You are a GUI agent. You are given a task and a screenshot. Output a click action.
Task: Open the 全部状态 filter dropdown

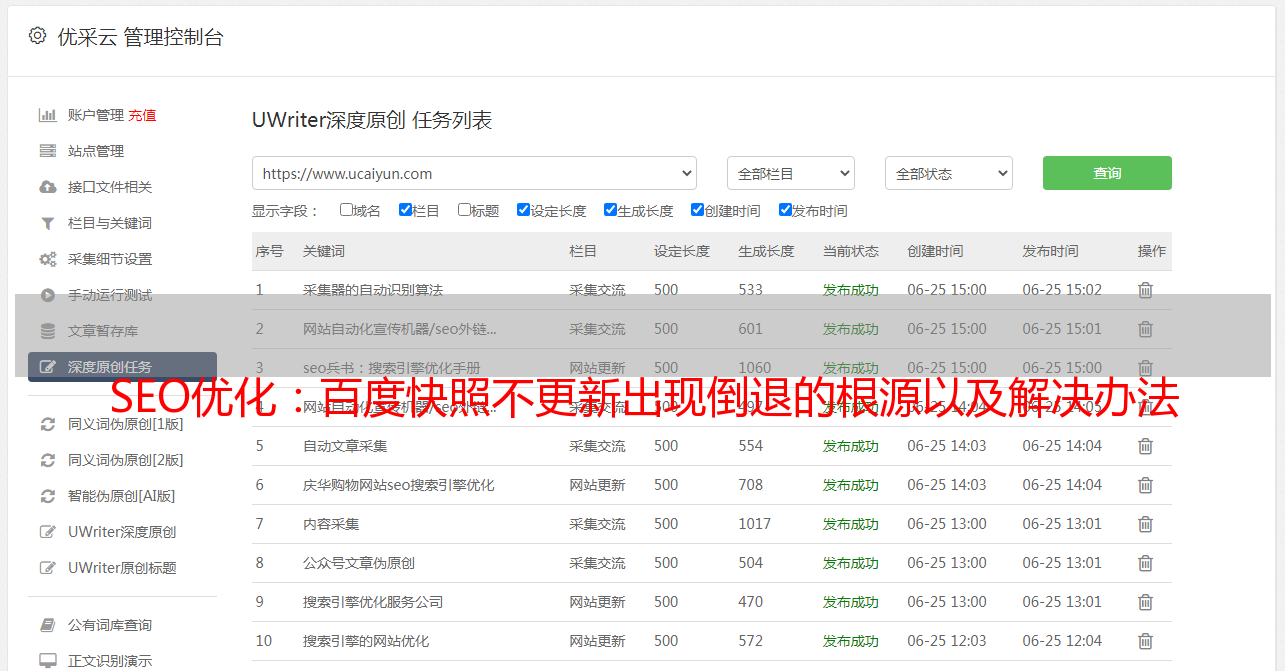tap(948, 173)
